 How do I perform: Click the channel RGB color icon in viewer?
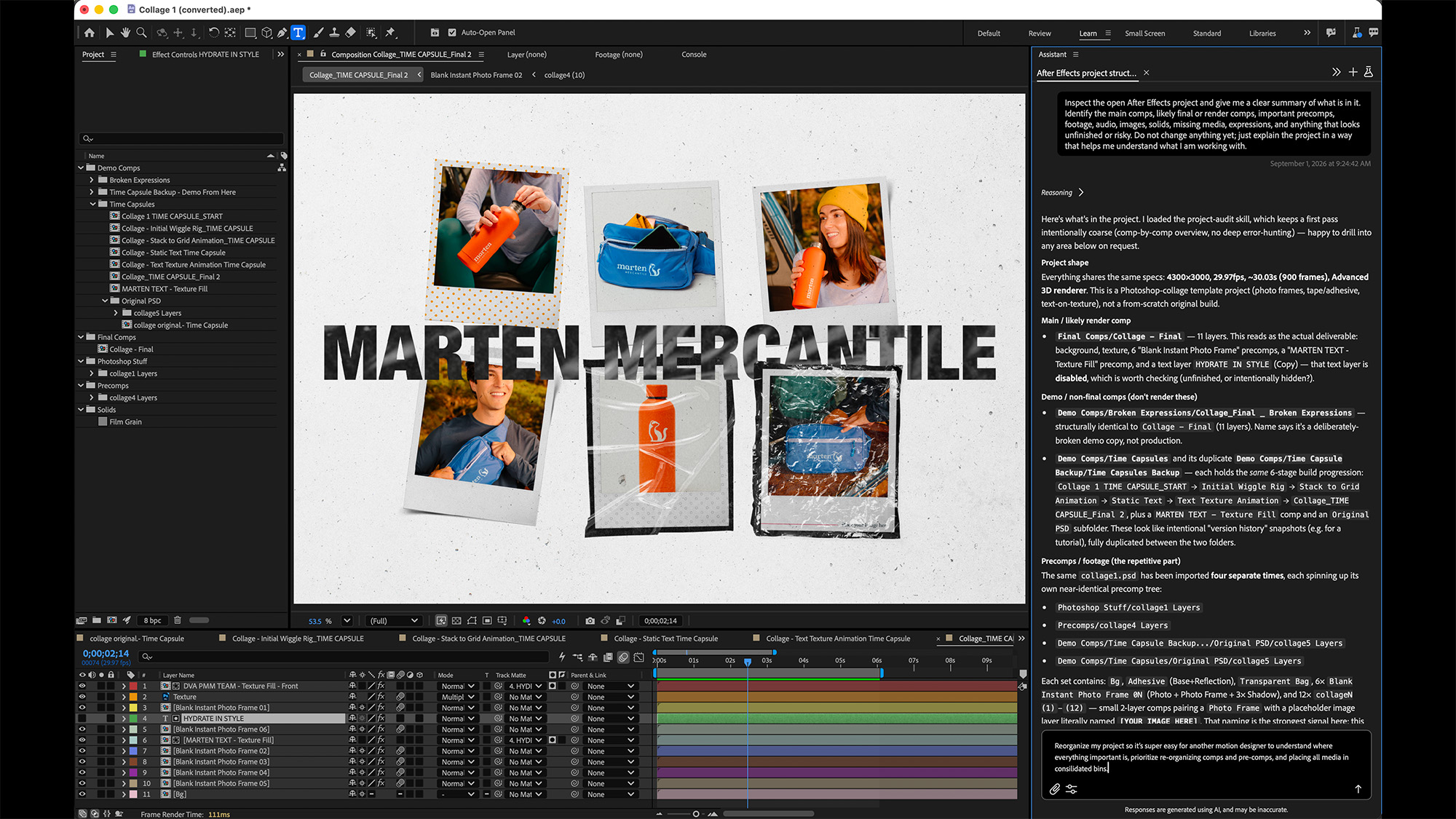[x=526, y=621]
